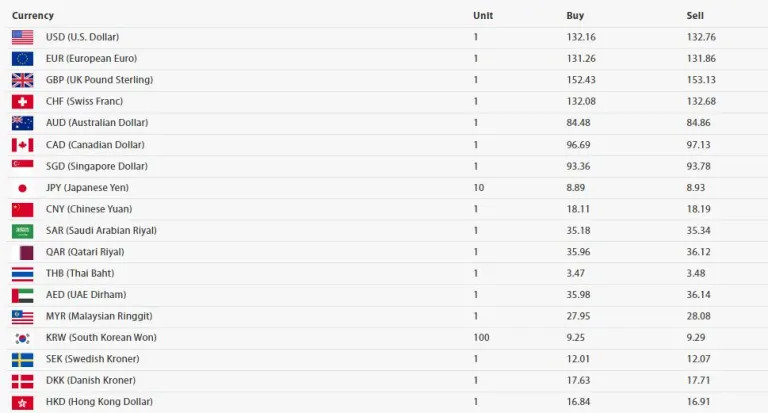Click the KRW unit value 100
The width and height of the screenshot is (768, 413).
(x=481, y=338)
